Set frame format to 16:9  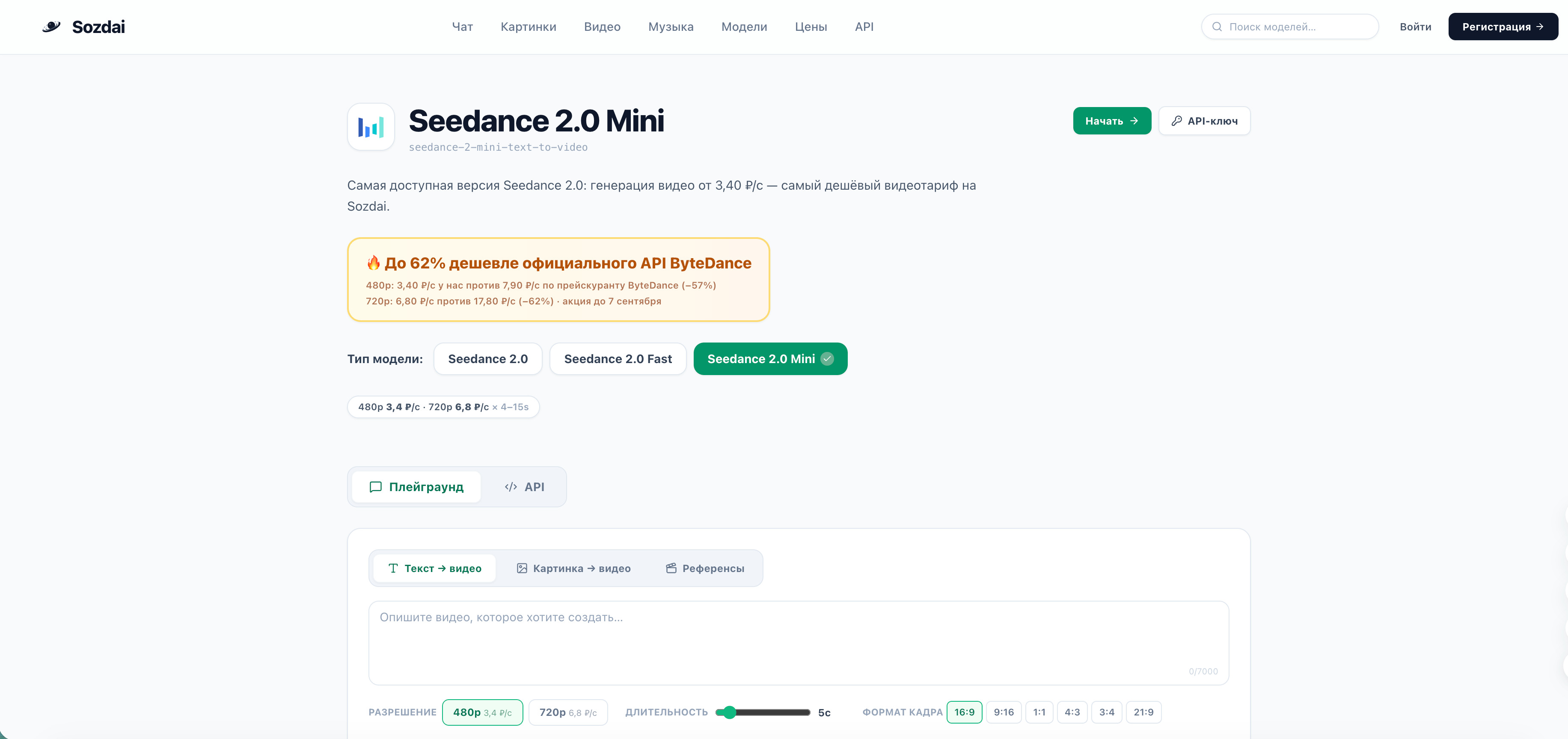click(x=964, y=712)
